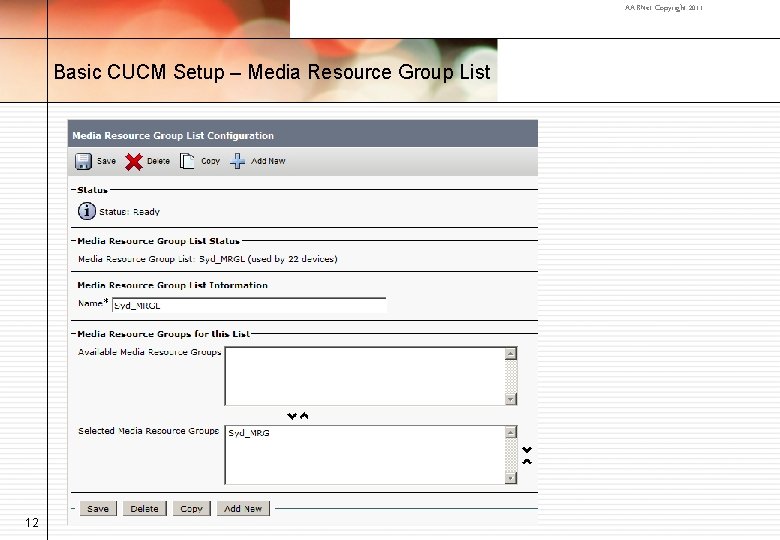Click the blue plus Add New icon
Screen dimensions: 780x540
(x=237, y=161)
